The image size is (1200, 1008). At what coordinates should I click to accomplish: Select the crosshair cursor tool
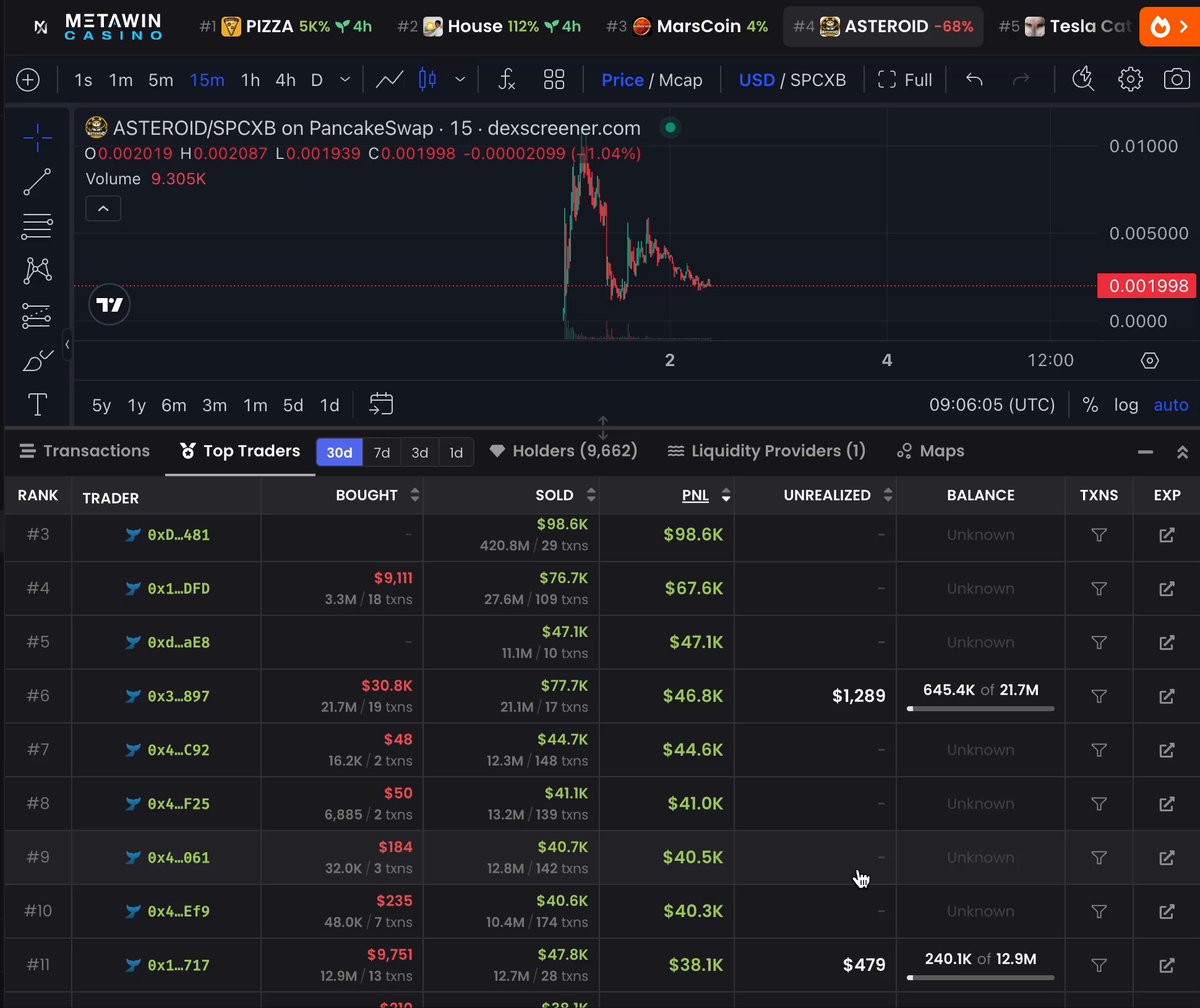pos(37,138)
